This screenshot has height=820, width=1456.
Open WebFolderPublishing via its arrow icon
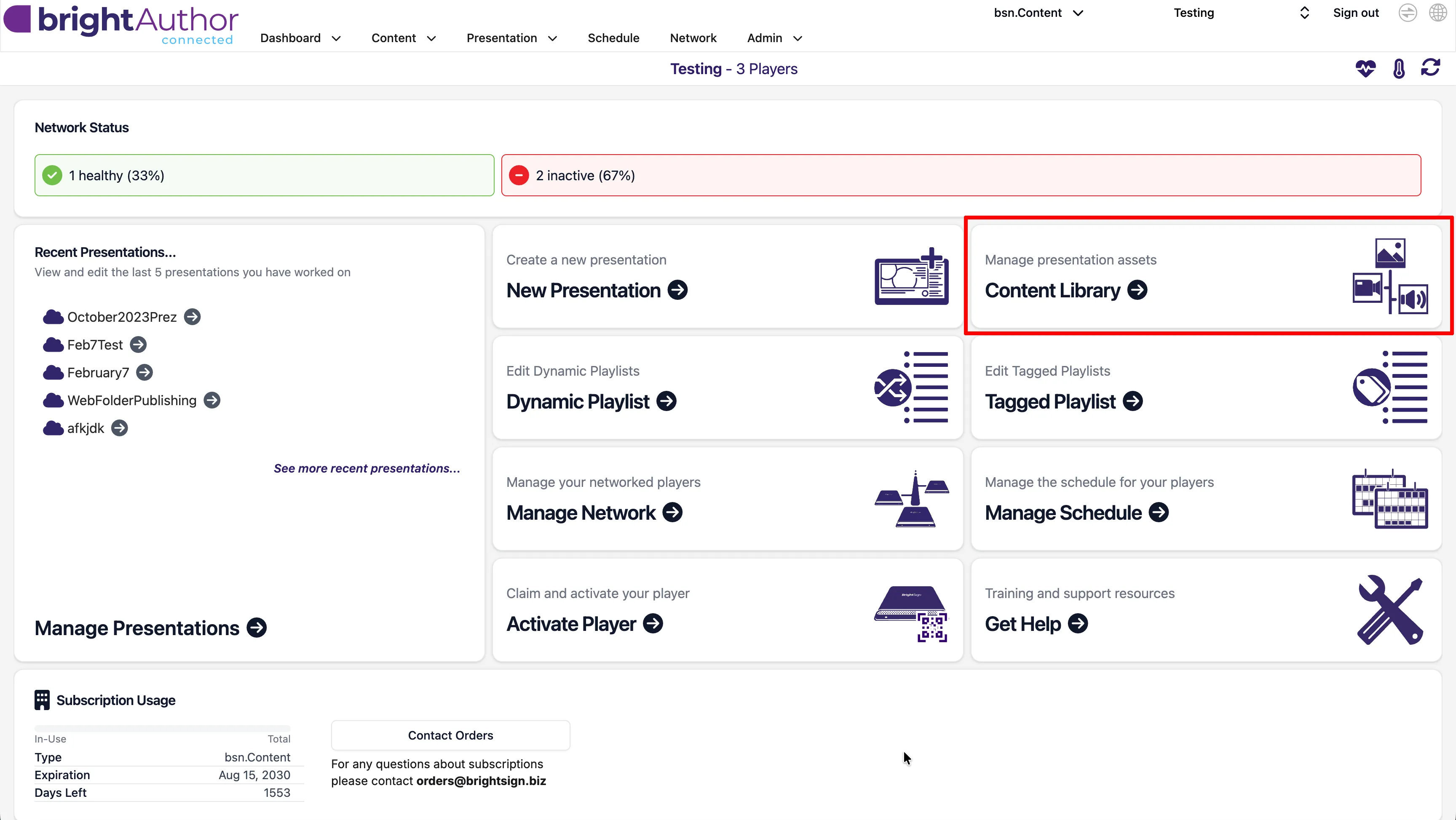(212, 400)
